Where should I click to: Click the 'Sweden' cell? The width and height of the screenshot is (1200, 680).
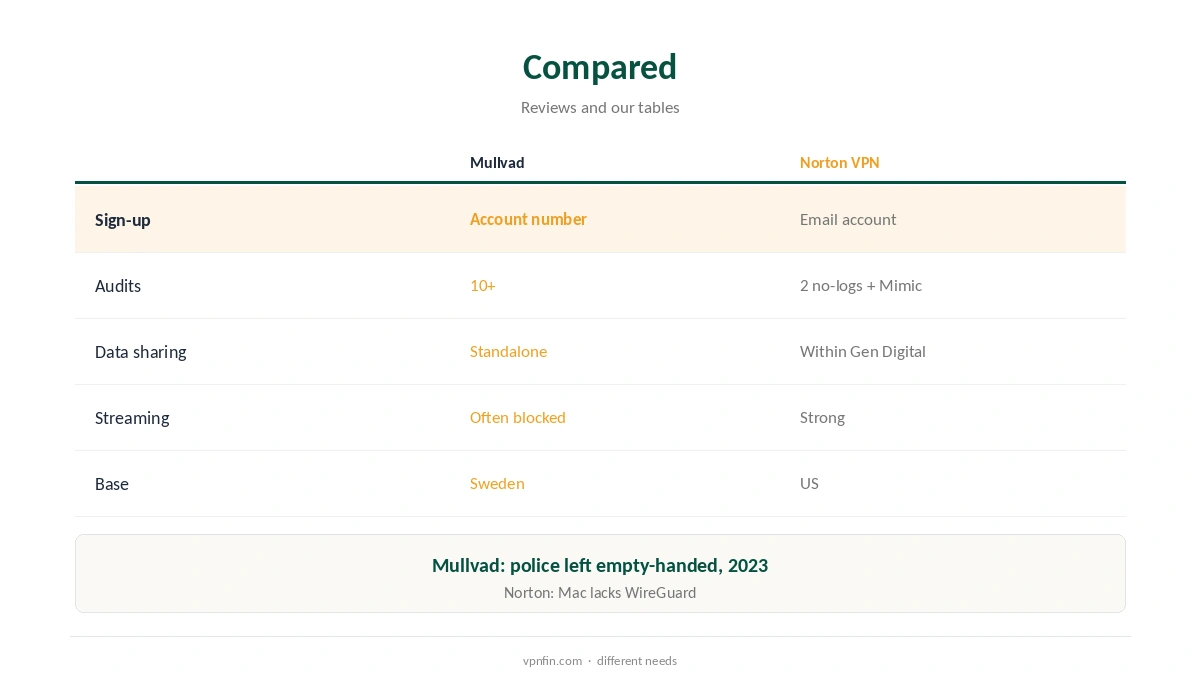497,483
